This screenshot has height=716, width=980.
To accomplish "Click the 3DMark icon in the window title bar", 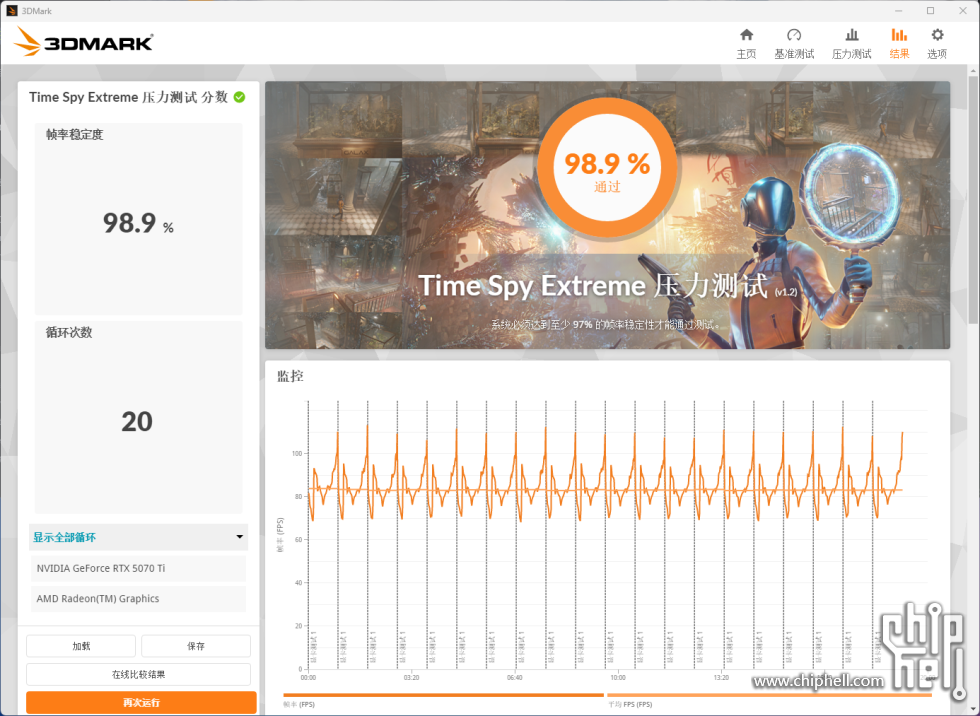I will tap(12, 10).
